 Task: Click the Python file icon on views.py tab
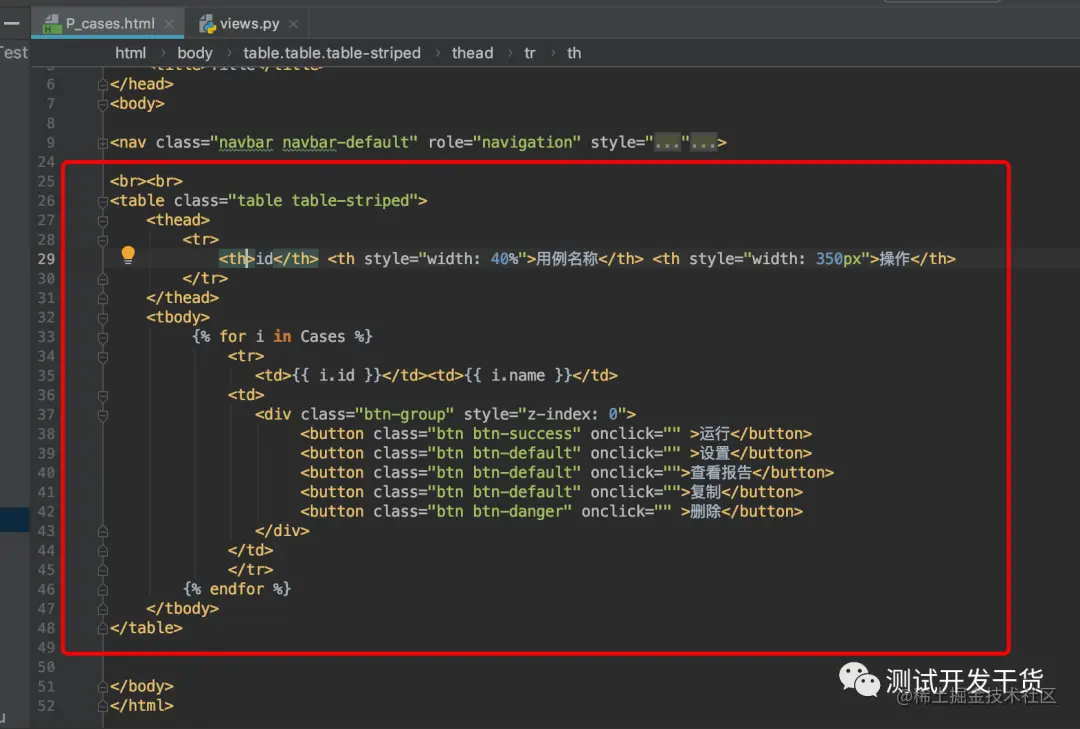tap(207, 24)
